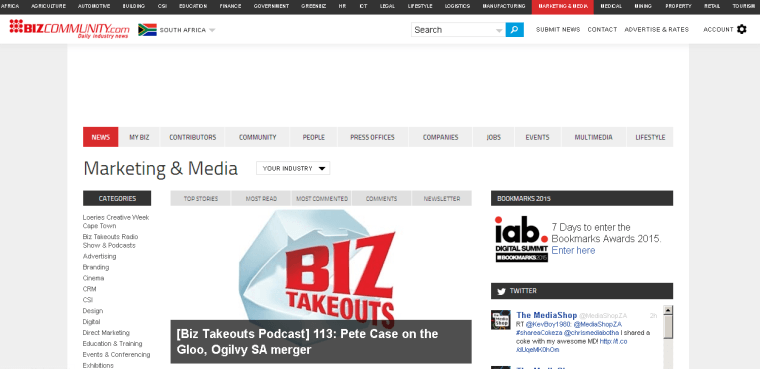Open the Biz Takeouts Podcast featured image
This screenshot has height=369, width=760.
click(321, 265)
